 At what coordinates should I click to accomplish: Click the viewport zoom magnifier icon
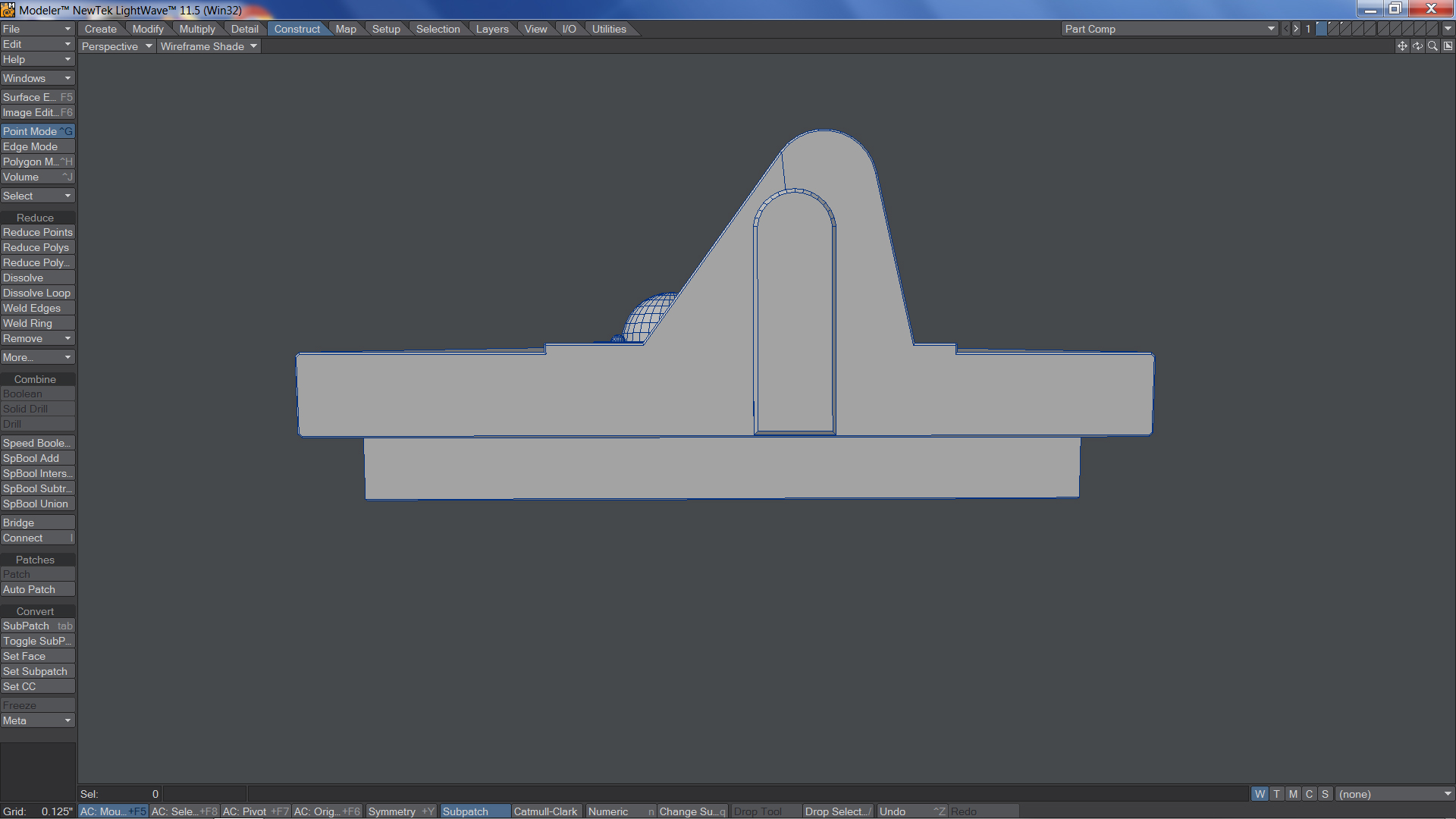(x=1432, y=46)
